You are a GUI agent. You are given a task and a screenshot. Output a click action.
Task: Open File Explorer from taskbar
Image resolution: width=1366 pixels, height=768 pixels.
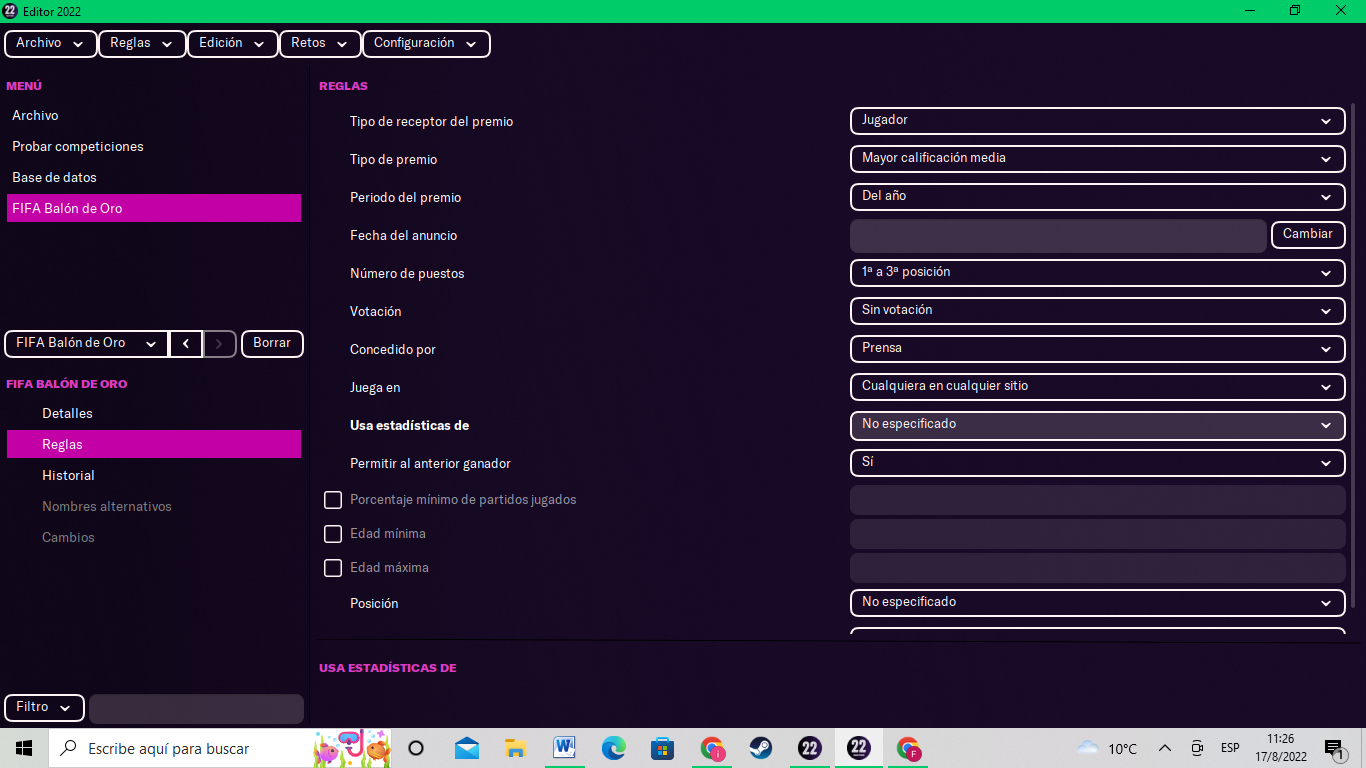(515, 748)
